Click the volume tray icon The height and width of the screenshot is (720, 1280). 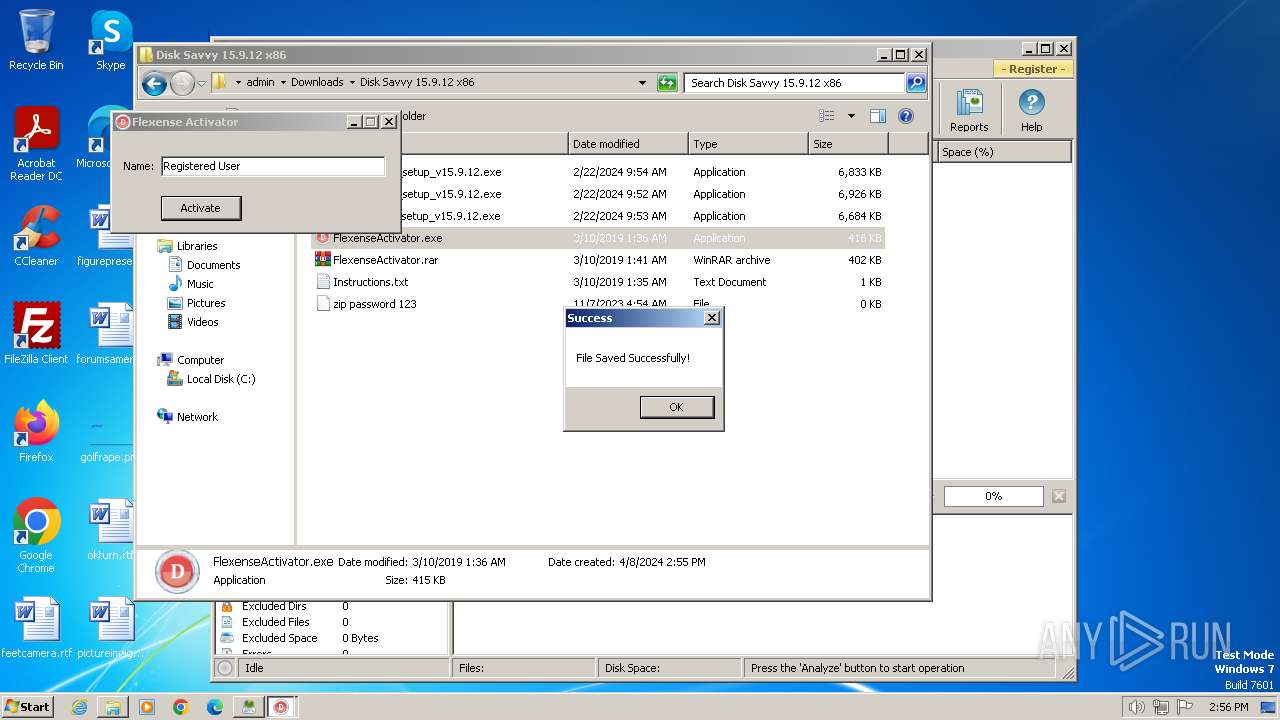click(1136, 707)
